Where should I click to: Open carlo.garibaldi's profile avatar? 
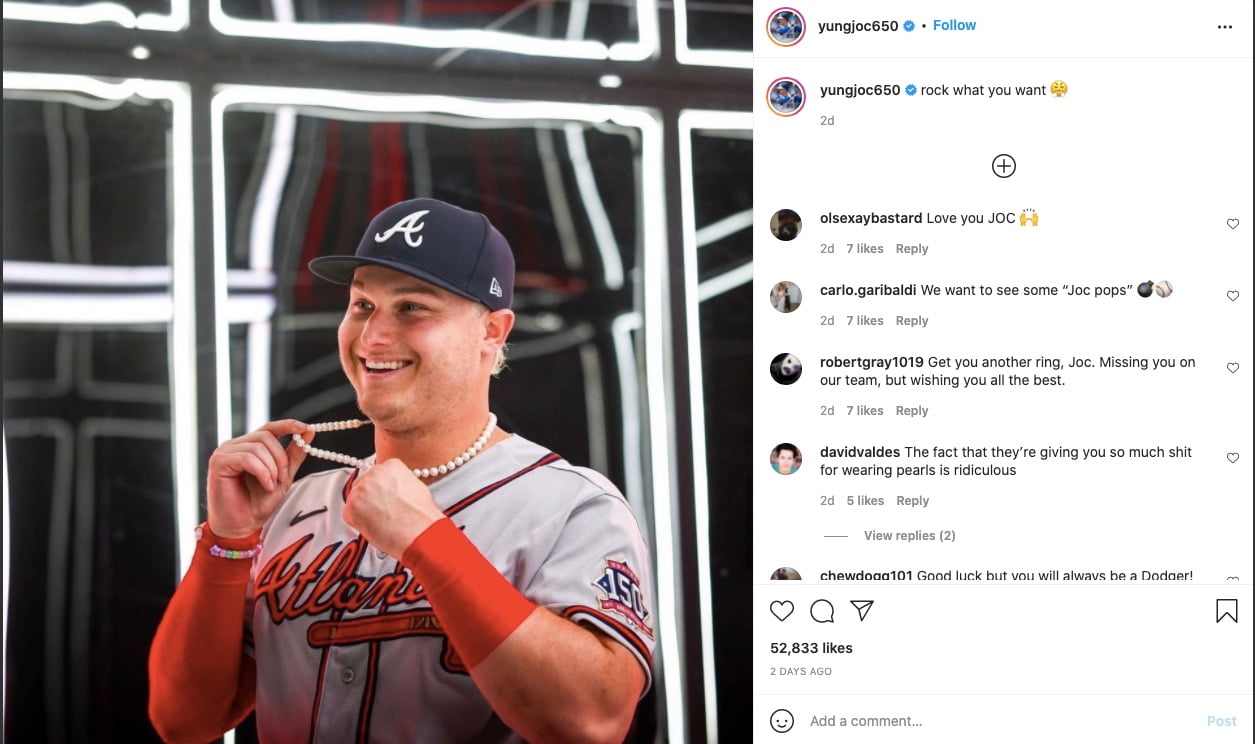click(786, 297)
